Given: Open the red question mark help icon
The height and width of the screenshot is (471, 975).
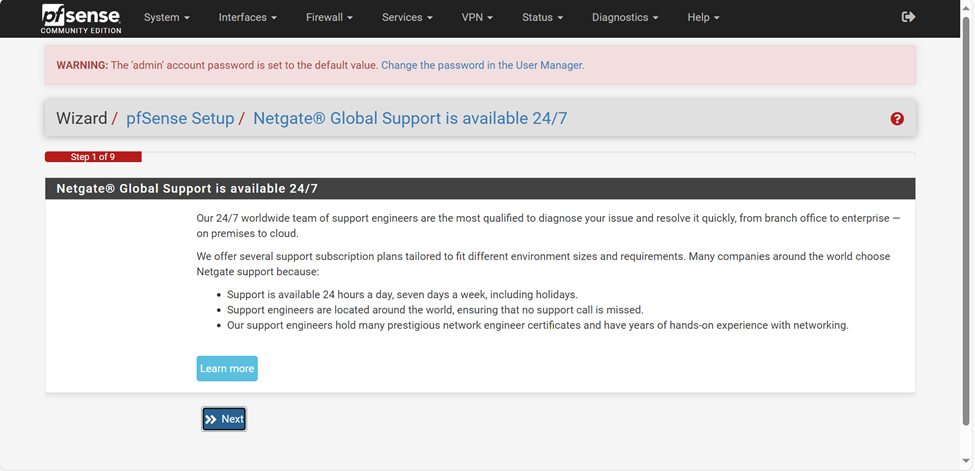Looking at the screenshot, I should (897, 119).
